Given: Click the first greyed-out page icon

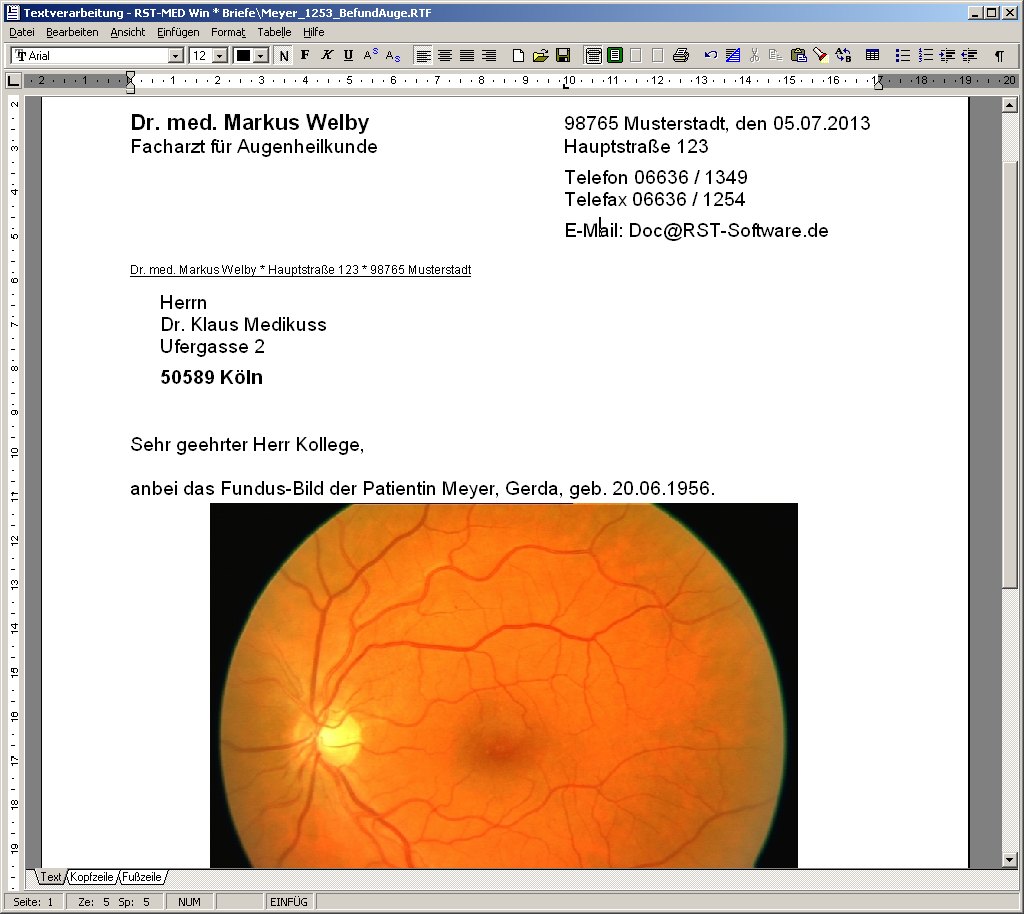Looking at the screenshot, I should point(636,55).
